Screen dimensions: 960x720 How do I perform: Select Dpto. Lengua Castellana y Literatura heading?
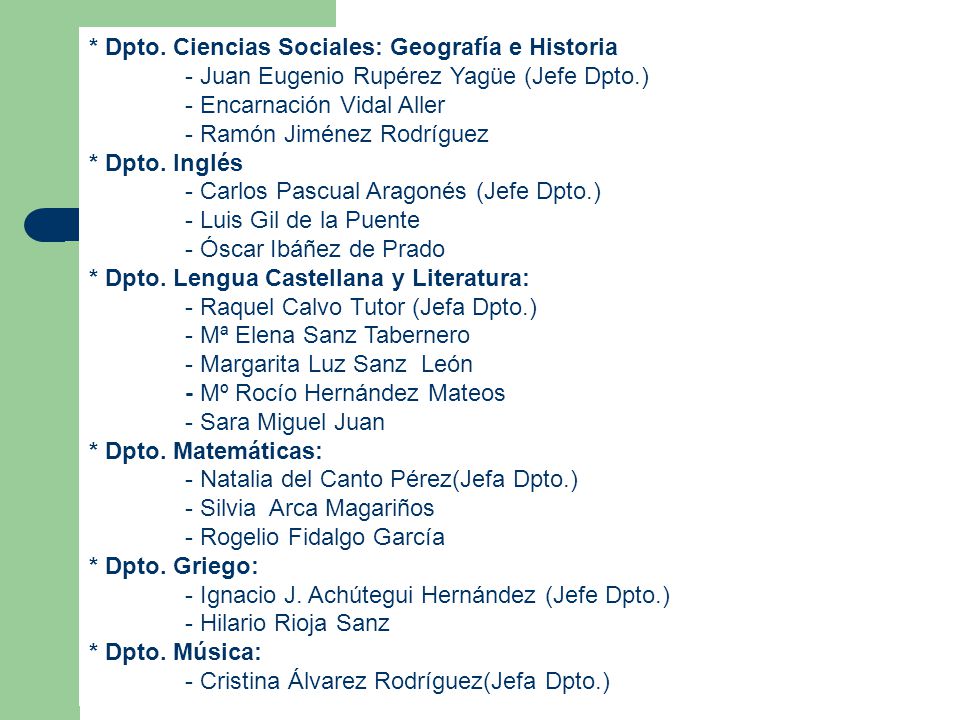(309, 278)
